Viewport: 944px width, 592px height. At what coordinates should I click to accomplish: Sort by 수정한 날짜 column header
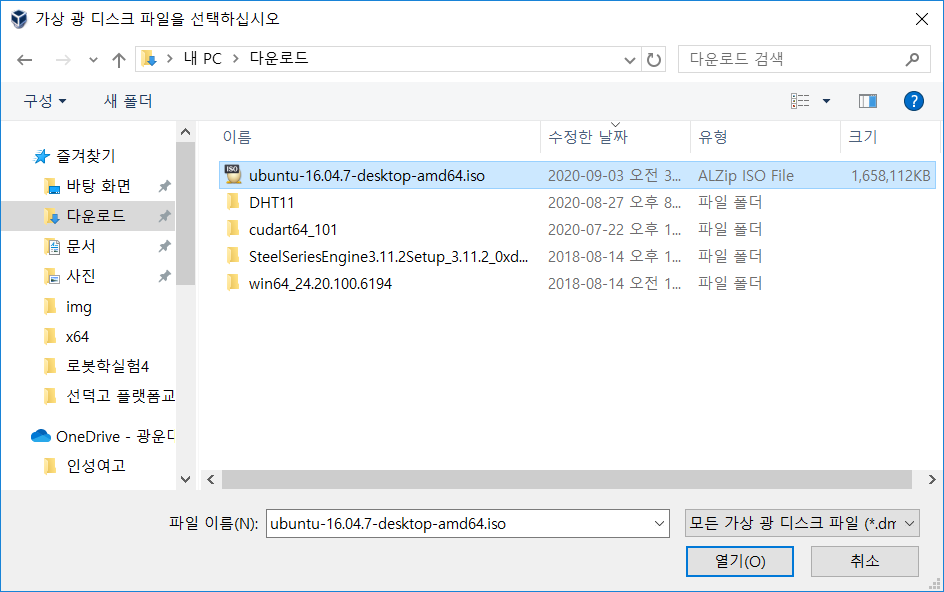(588, 137)
